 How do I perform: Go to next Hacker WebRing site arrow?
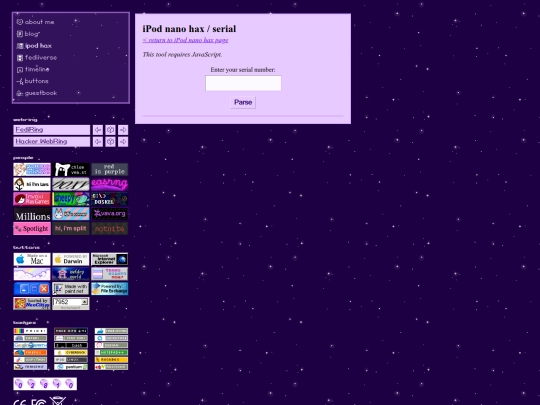tap(123, 142)
